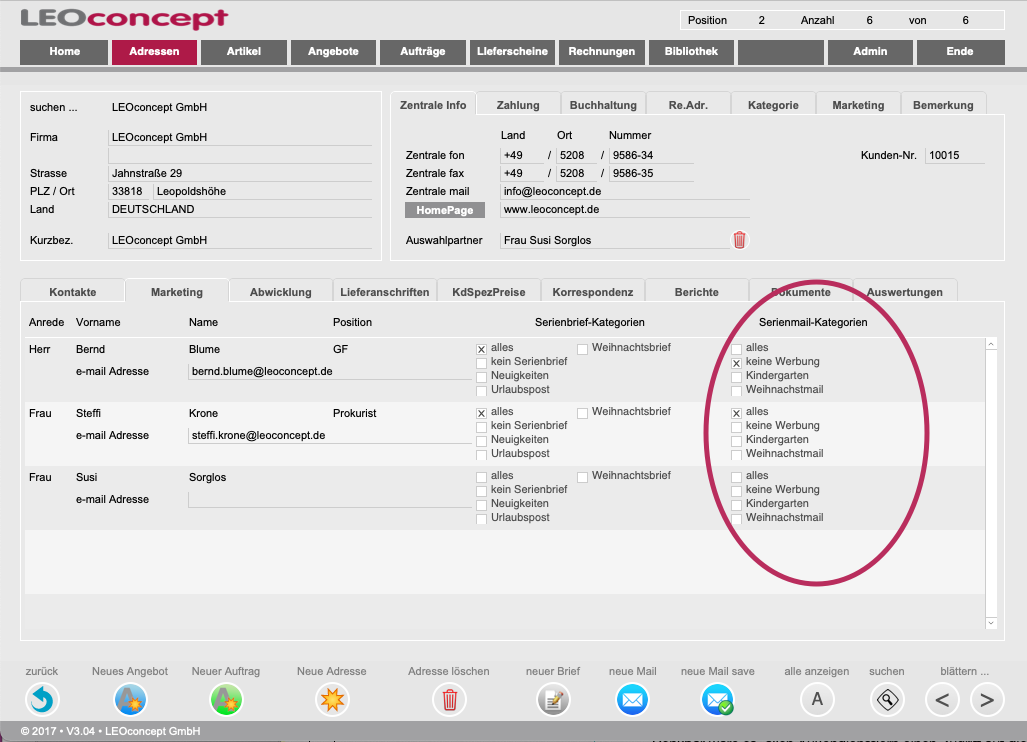1027x742 pixels.
Task: Open Rechnungen section
Action: pyautogui.click(x=602, y=52)
